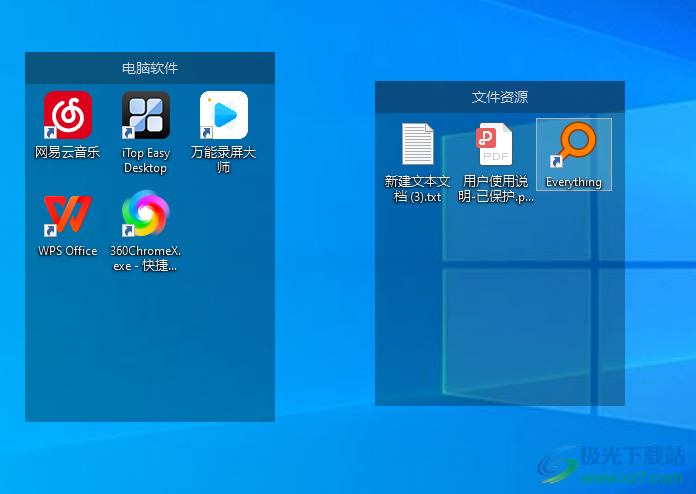696x494 pixels.
Task: Click the 电脑软件 box title bar
Action: 150,68
